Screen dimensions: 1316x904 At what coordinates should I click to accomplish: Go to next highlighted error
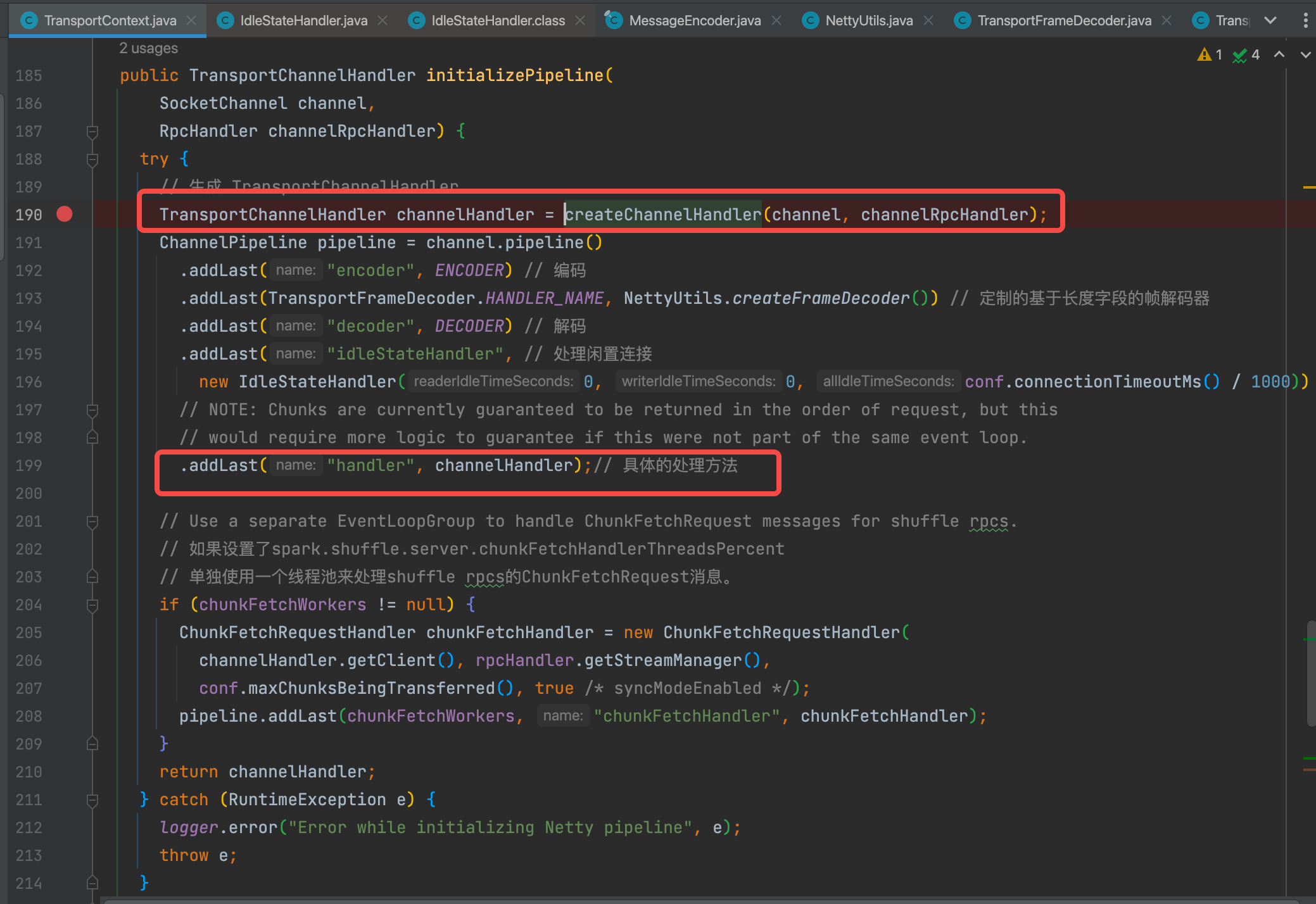tap(1305, 55)
